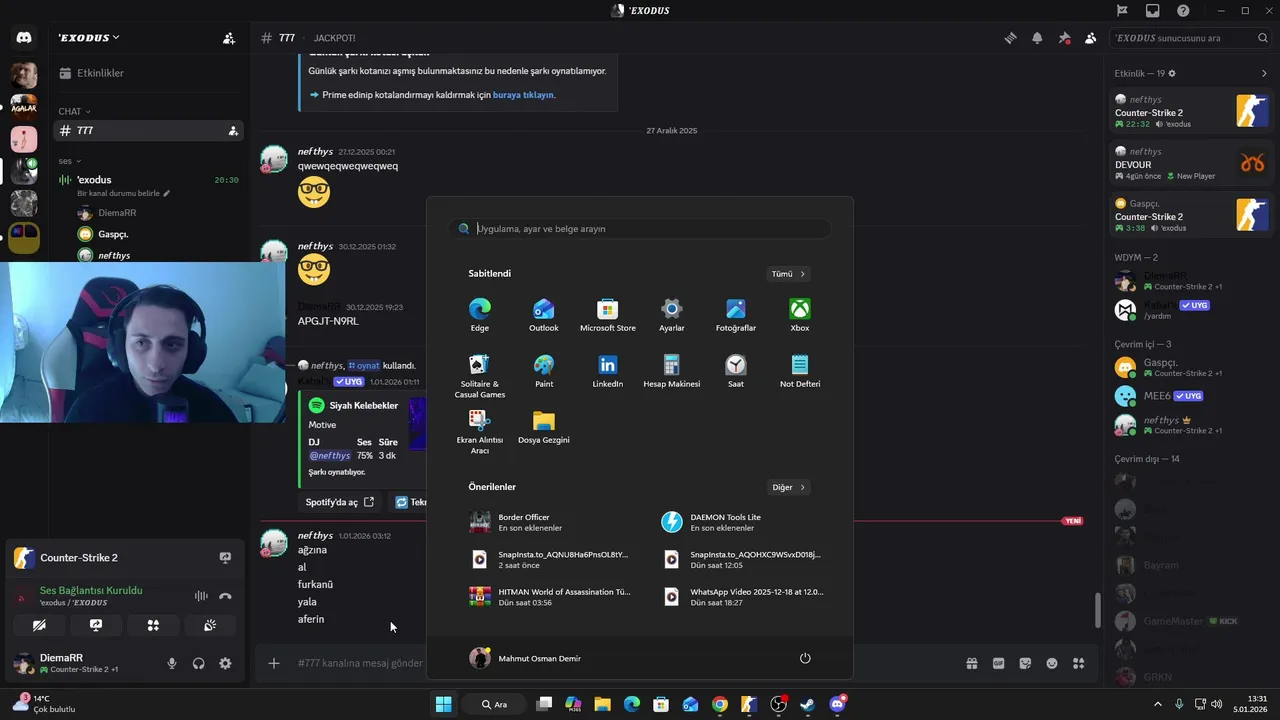Open Dosya Gezgini from Start menu
The image size is (1280, 720).
tap(544, 427)
